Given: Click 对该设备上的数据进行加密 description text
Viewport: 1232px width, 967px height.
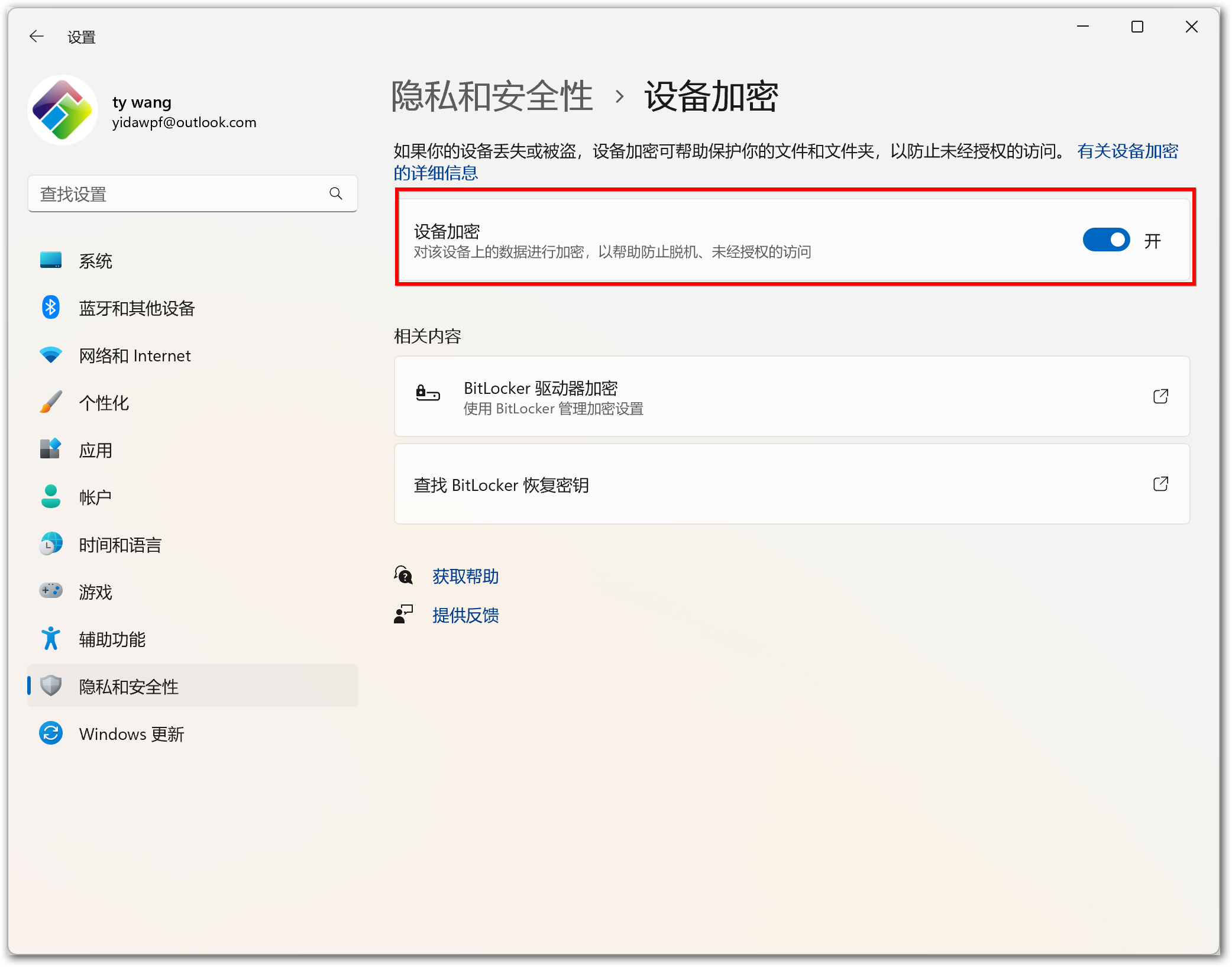Looking at the screenshot, I should click(x=612, y=253).
